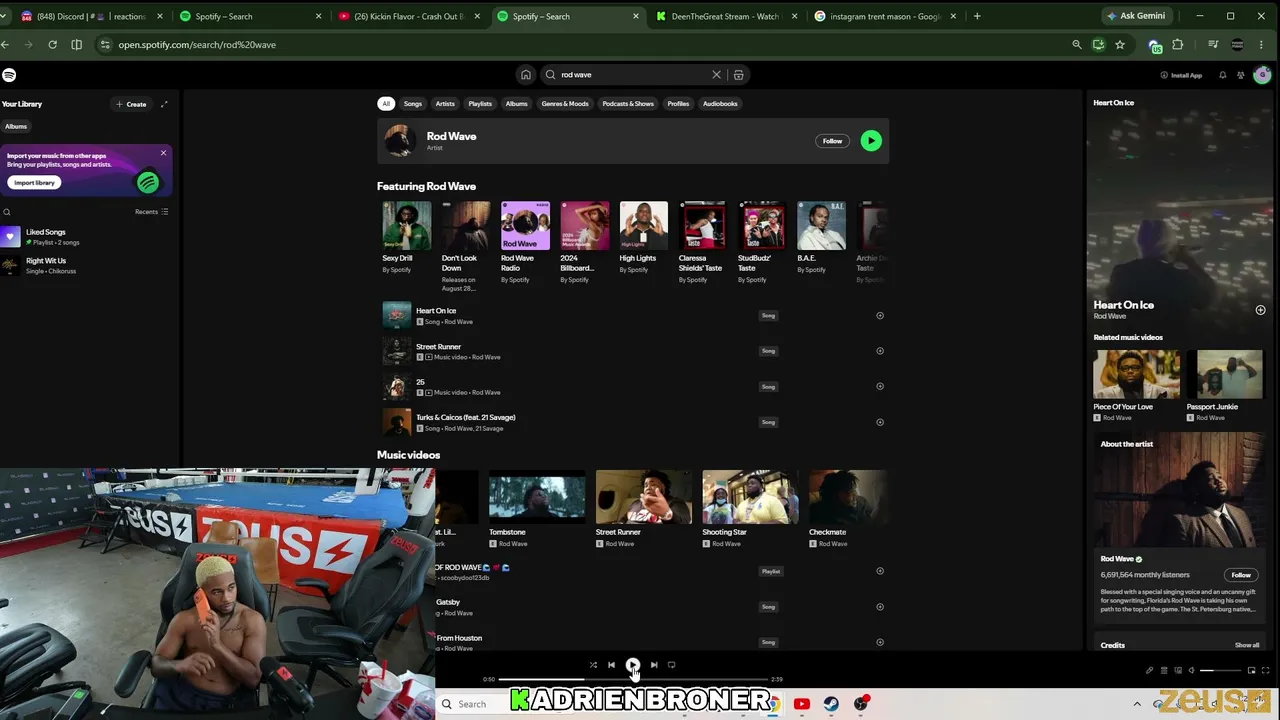This screenshot has width=1280, height=720.
Task: Click Create in Your Library
Action: [131, 104]
